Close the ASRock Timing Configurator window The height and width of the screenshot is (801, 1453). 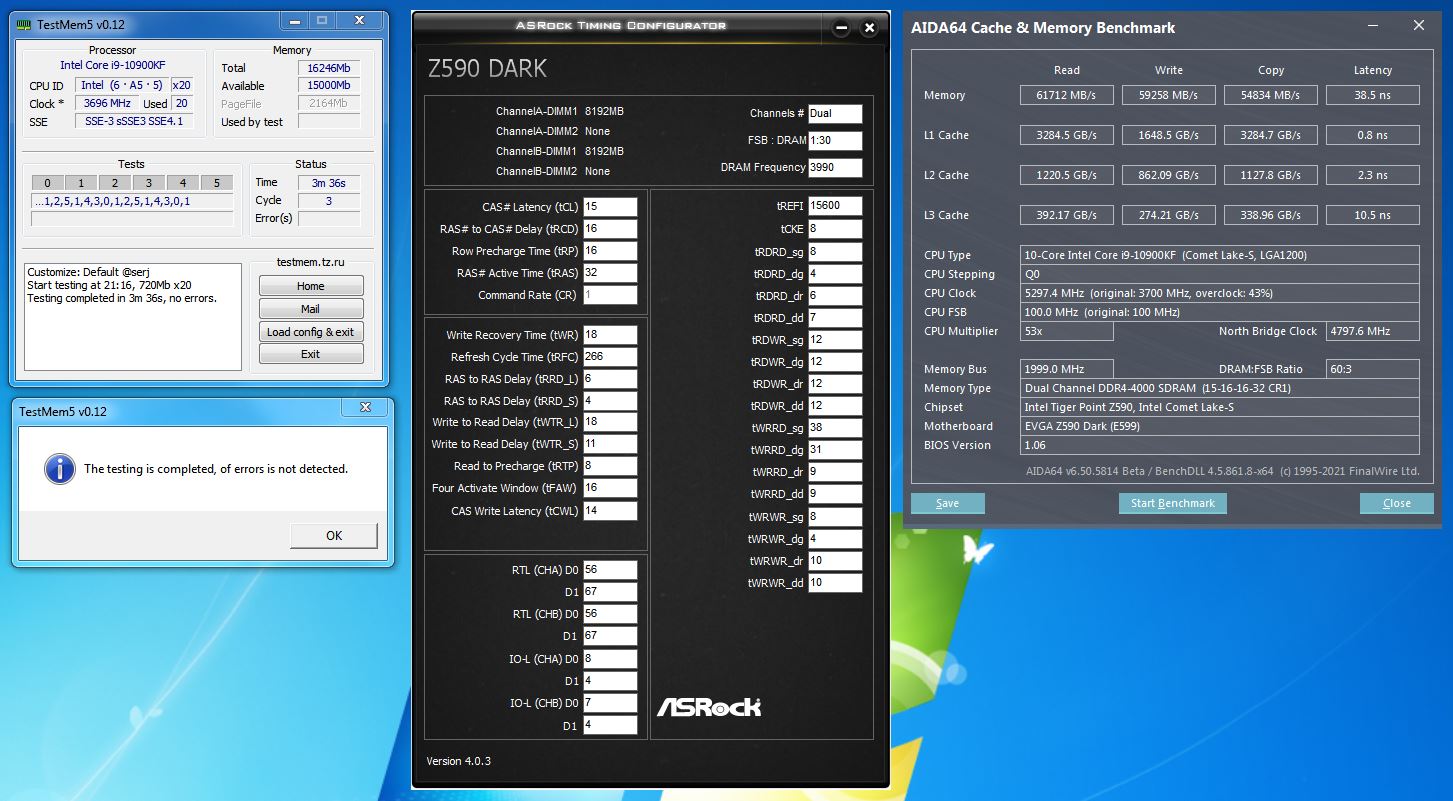tap(869, 28)
